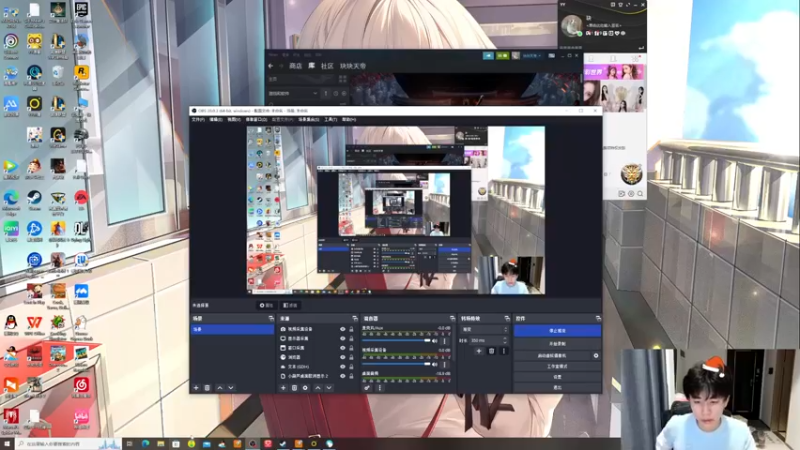This screenshot has height=450, width=800.
Task: Open the 工具(T) menu in OBS
Action: click(x=331, y=119)
